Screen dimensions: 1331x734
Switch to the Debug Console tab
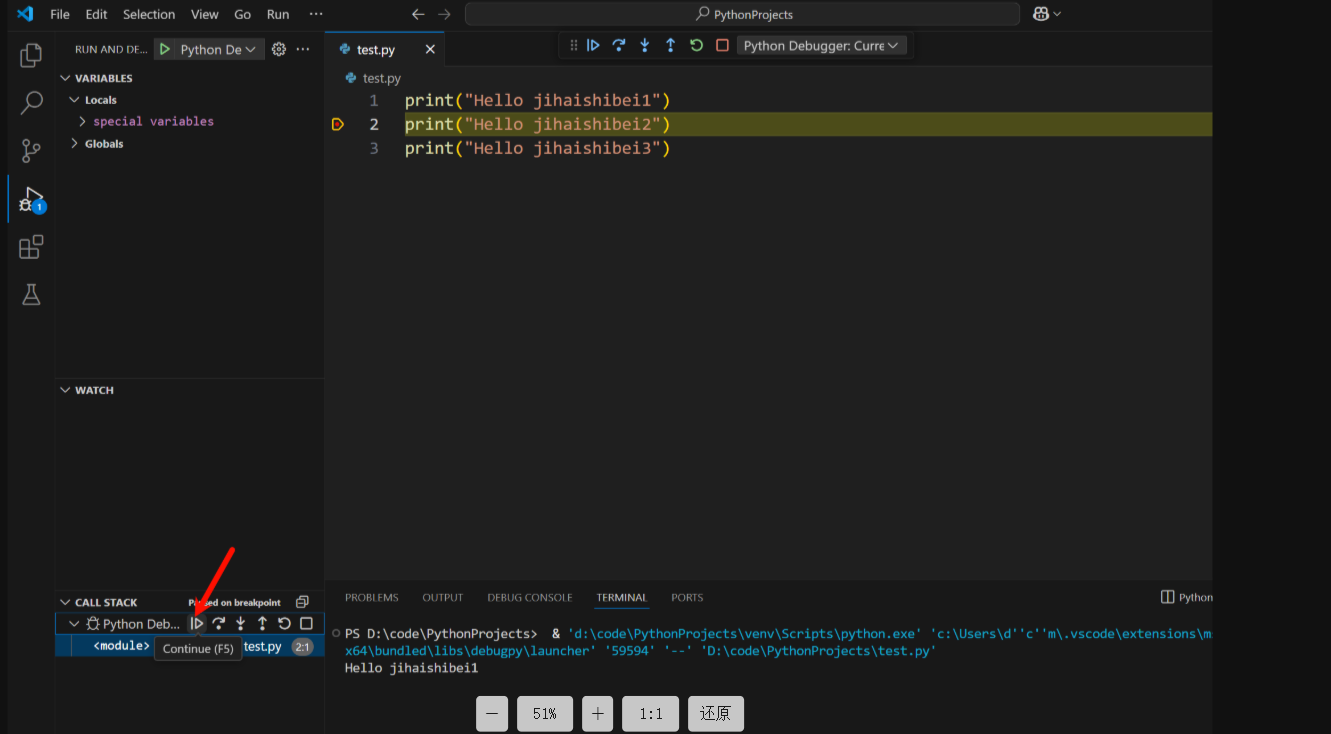click(530, 597)
